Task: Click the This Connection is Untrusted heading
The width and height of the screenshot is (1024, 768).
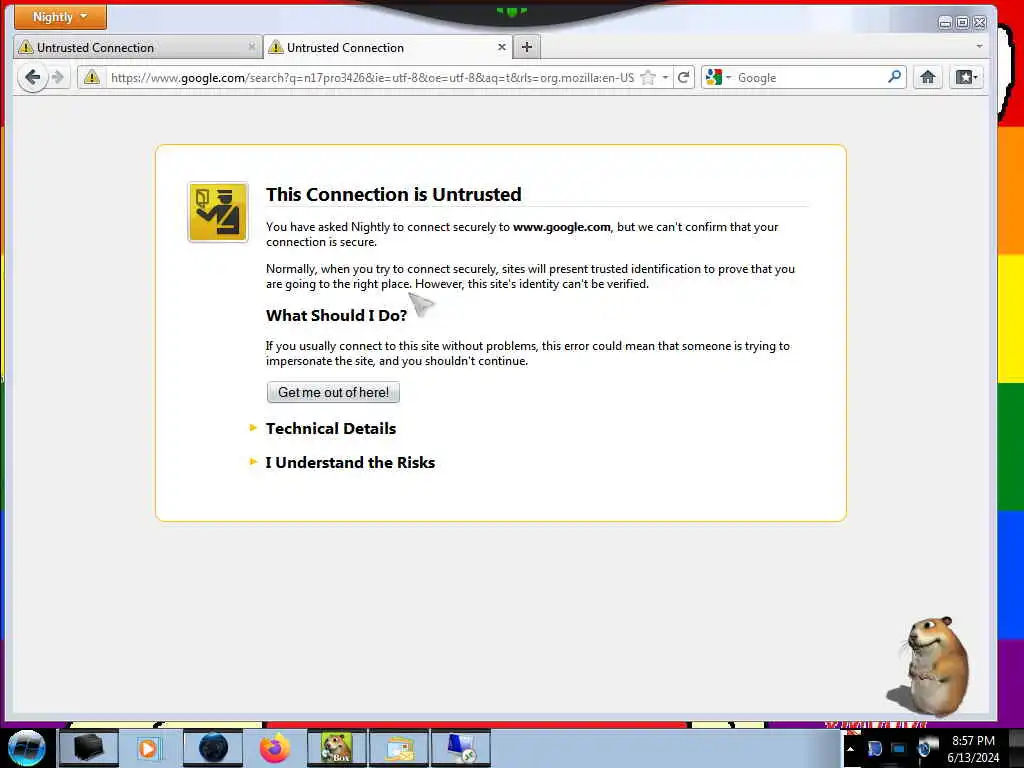Action: 394,194
